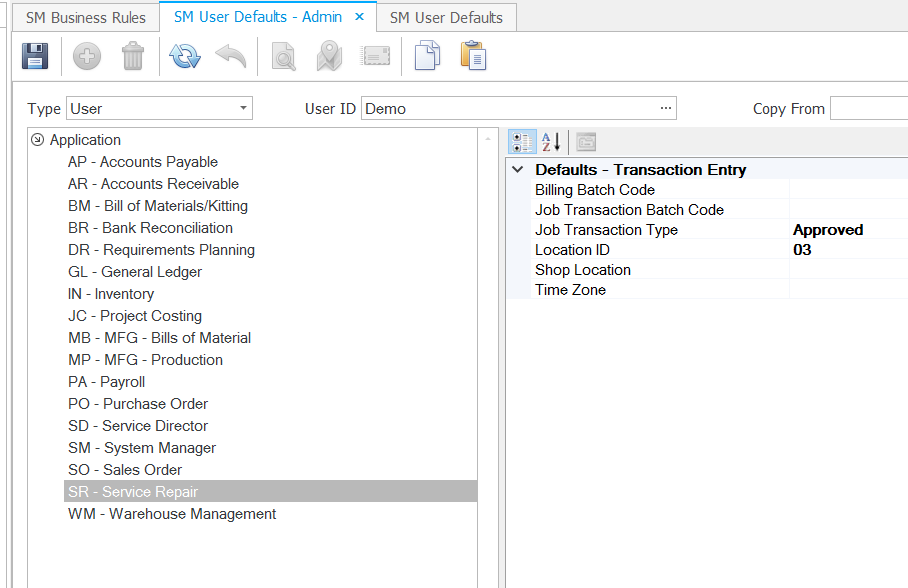
Task: Collapse the Application tree node
Action: 38,140
